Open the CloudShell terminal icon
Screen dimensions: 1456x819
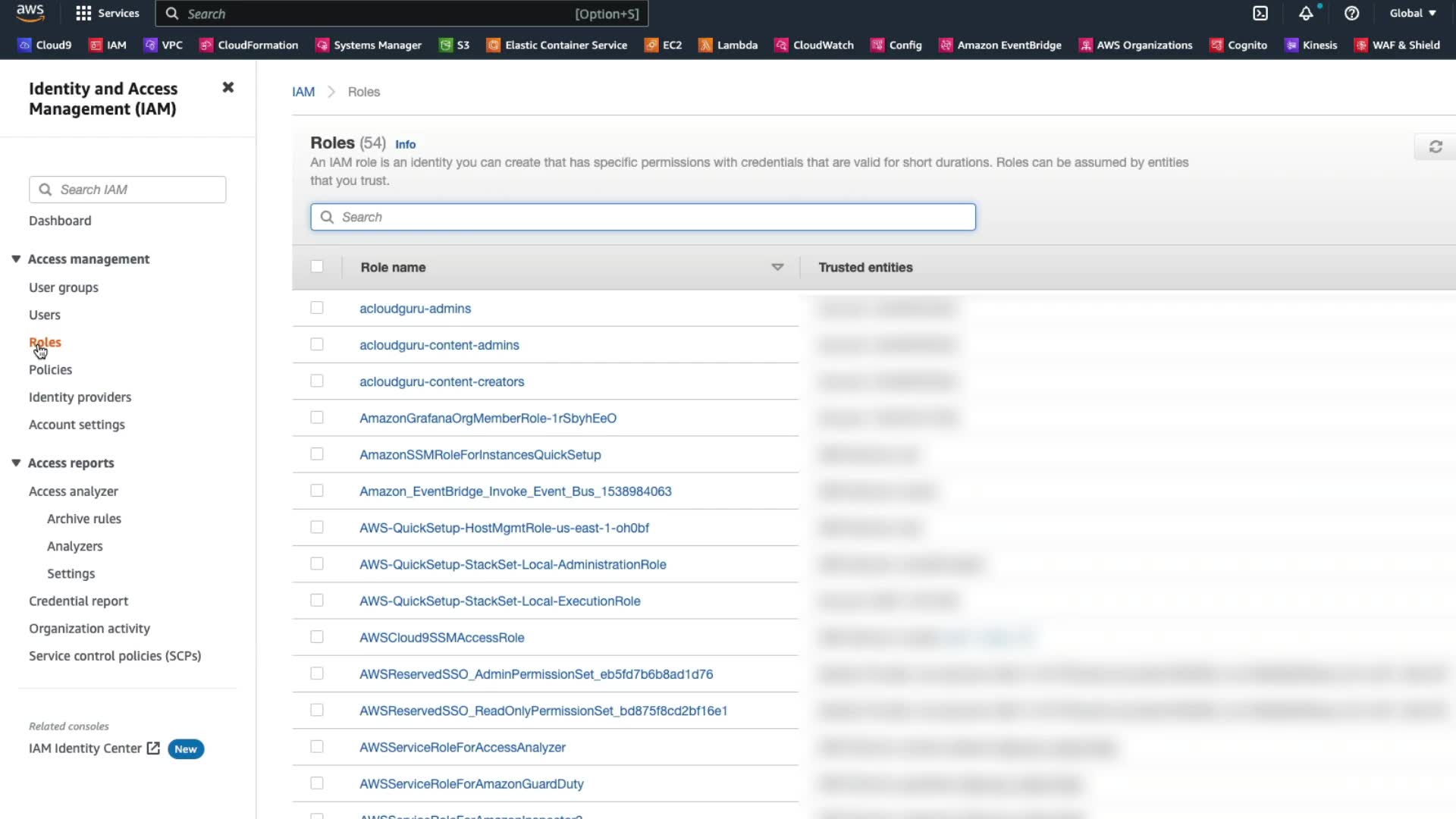click(1260, 14)
